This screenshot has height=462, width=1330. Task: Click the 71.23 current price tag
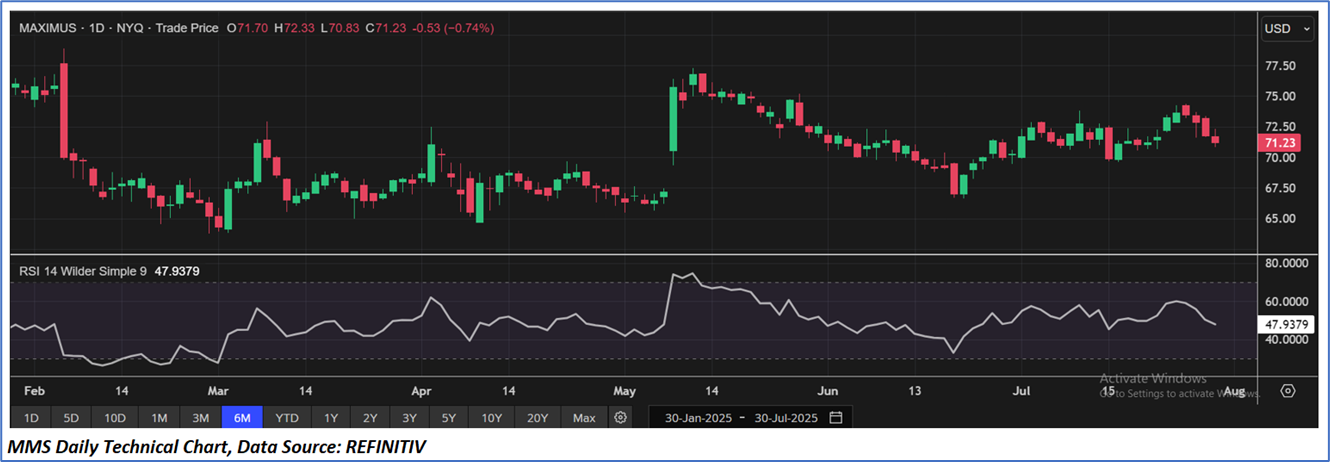[x=1280, y=143]
